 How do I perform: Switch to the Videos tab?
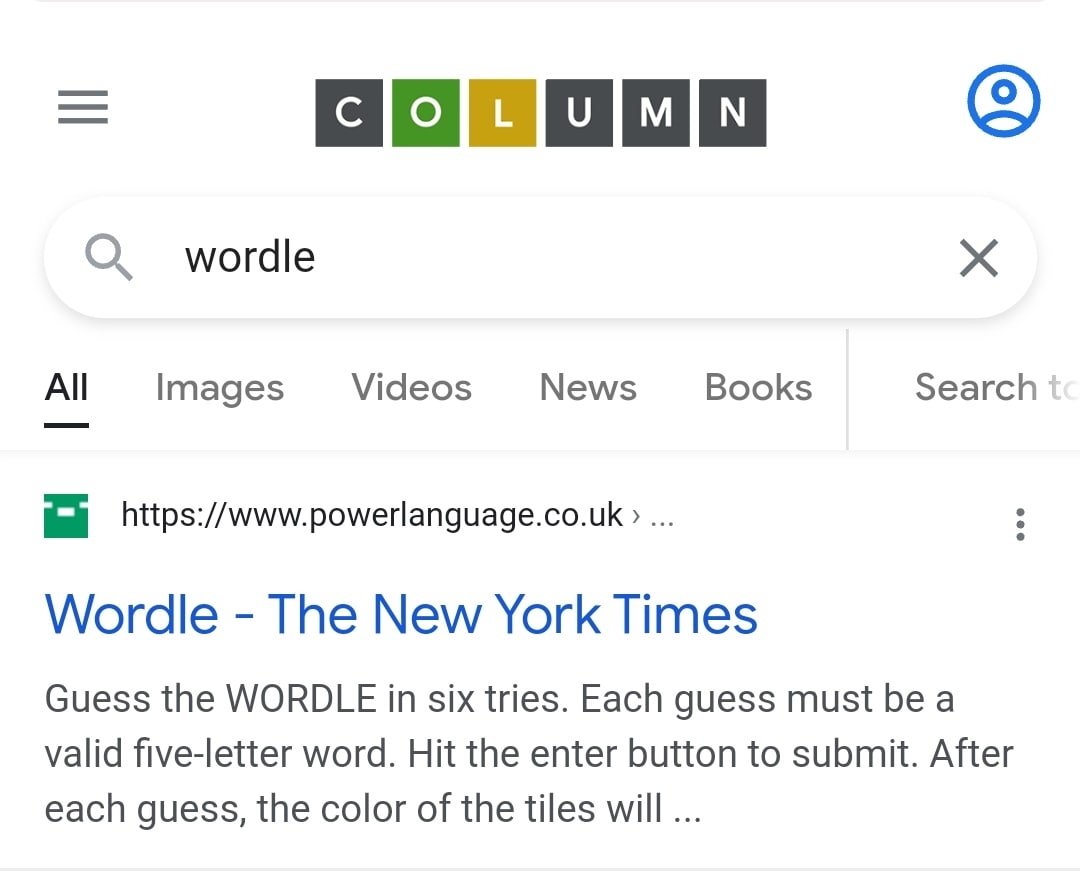(x=411, y=388)
